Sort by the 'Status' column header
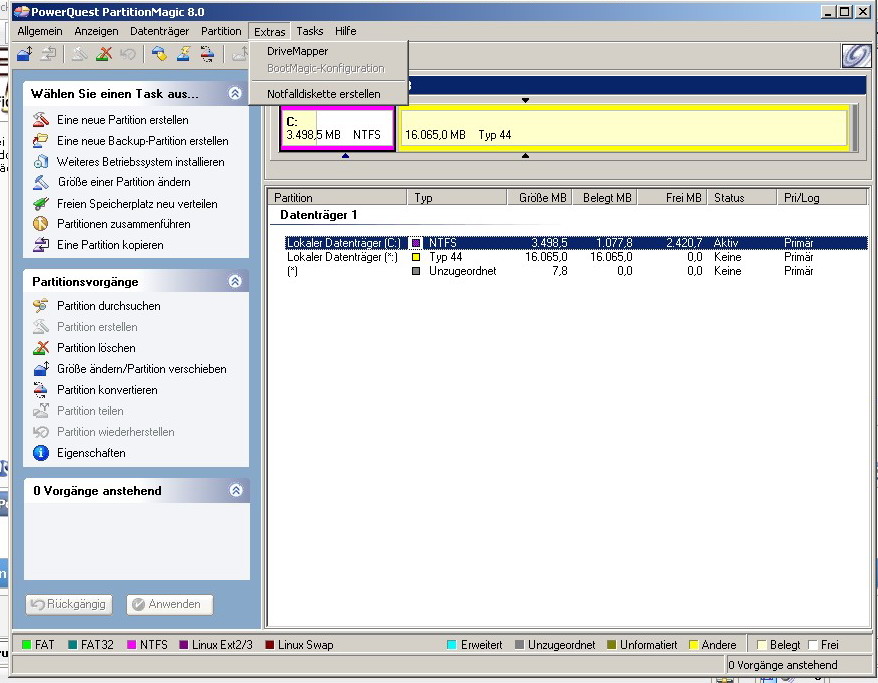The width and height of the screenshot is (878, 683). pos(742,198)
